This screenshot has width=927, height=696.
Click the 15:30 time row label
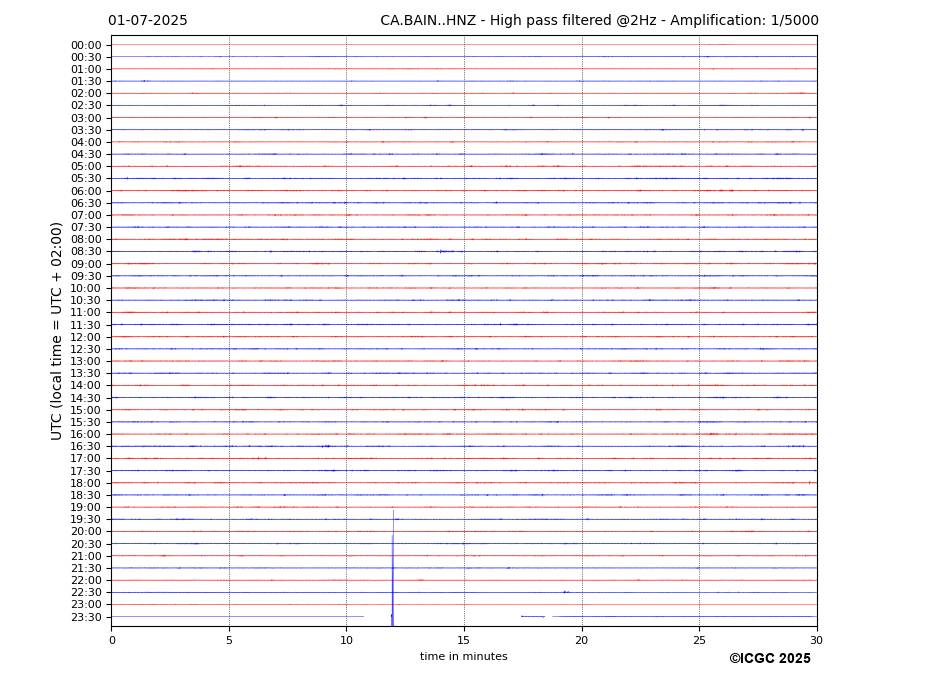(x=86, y=422)
